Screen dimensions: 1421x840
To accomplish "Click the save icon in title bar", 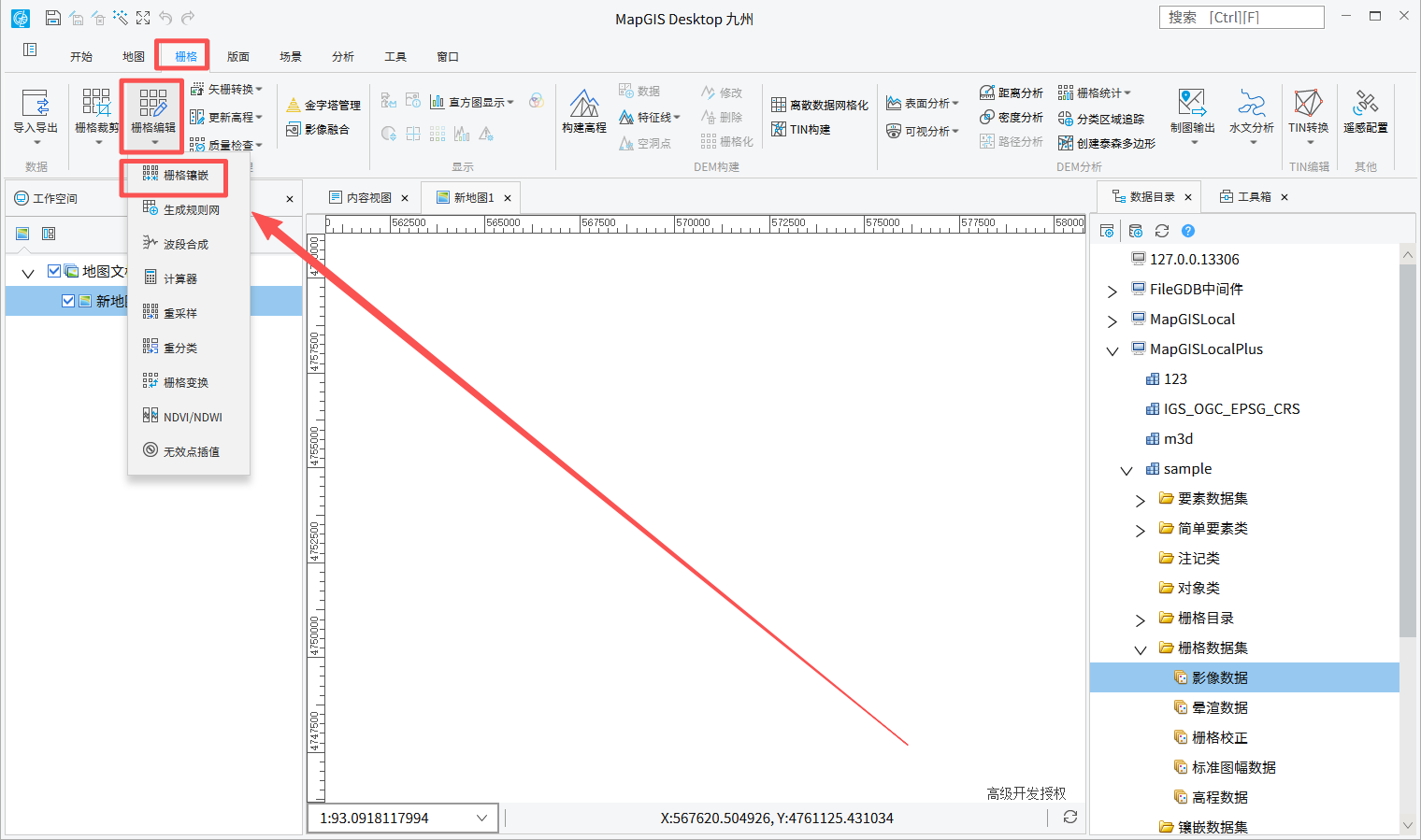I will click(53, 18).
